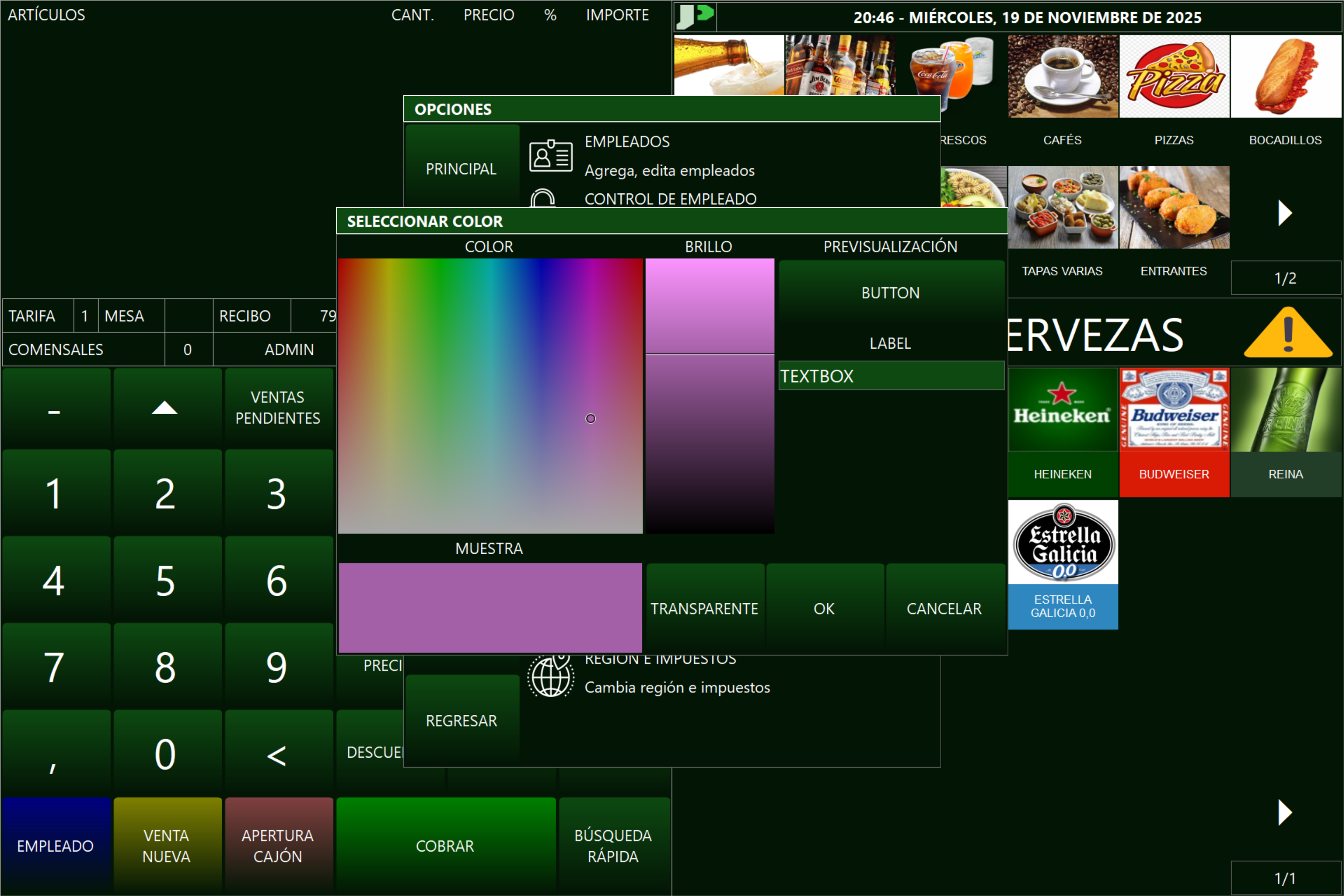Choose the Estrella Galicia 0,0 item
This screenshot has height=896, width=1344.
(1063, 564)
